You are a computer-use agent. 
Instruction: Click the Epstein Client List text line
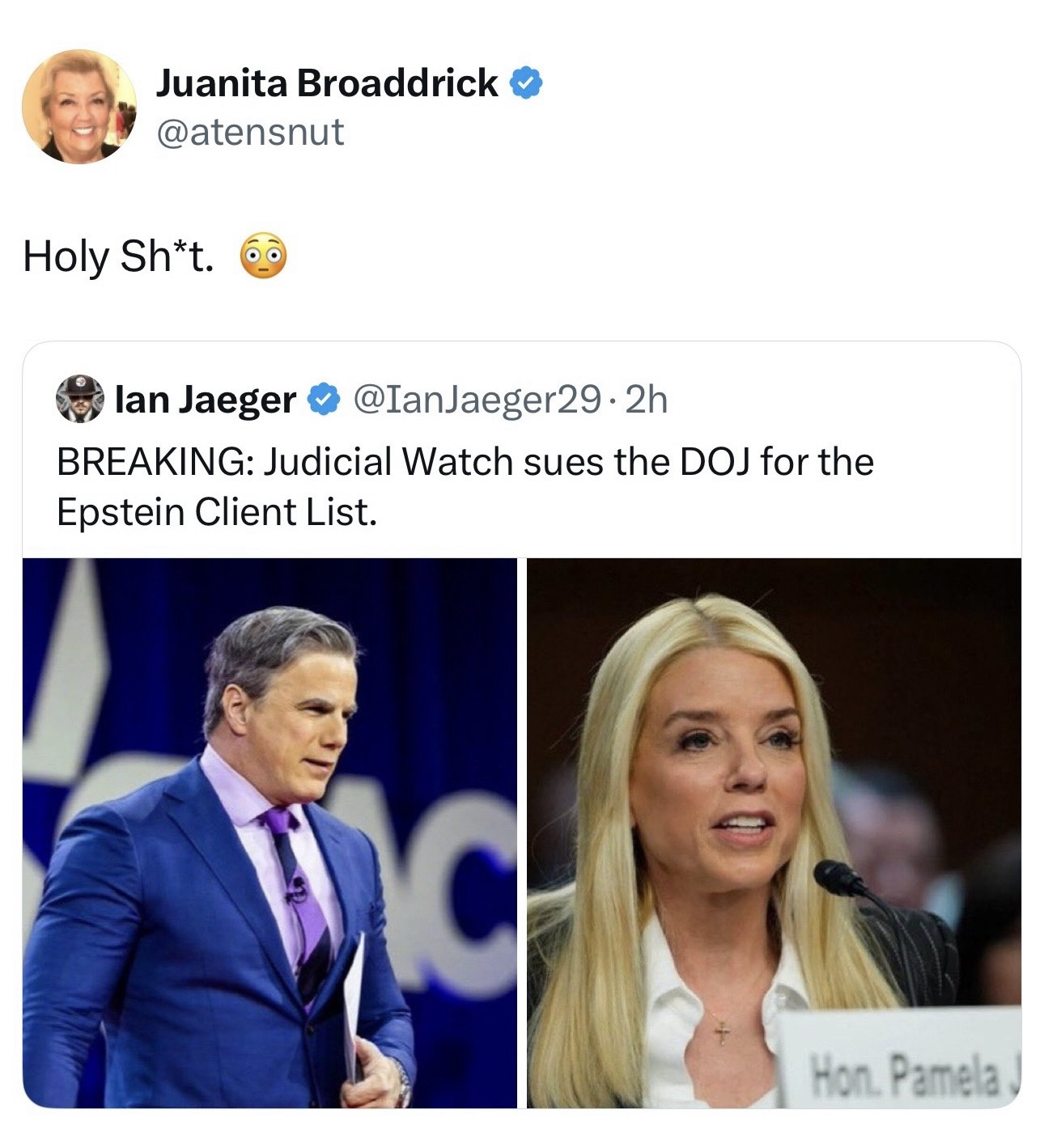click(217, 512)
